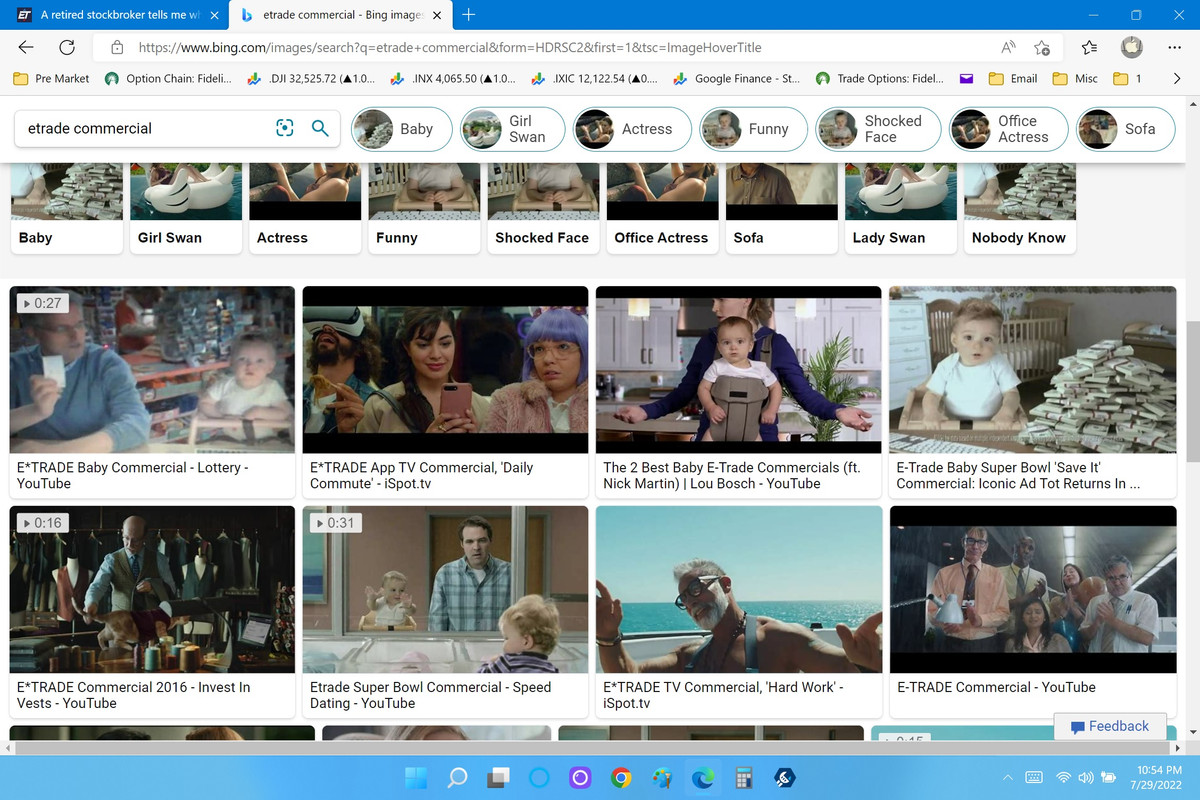This screenshot has height=800, width=1200.
Task: Filter results by Actress chip
Action: 632,129
